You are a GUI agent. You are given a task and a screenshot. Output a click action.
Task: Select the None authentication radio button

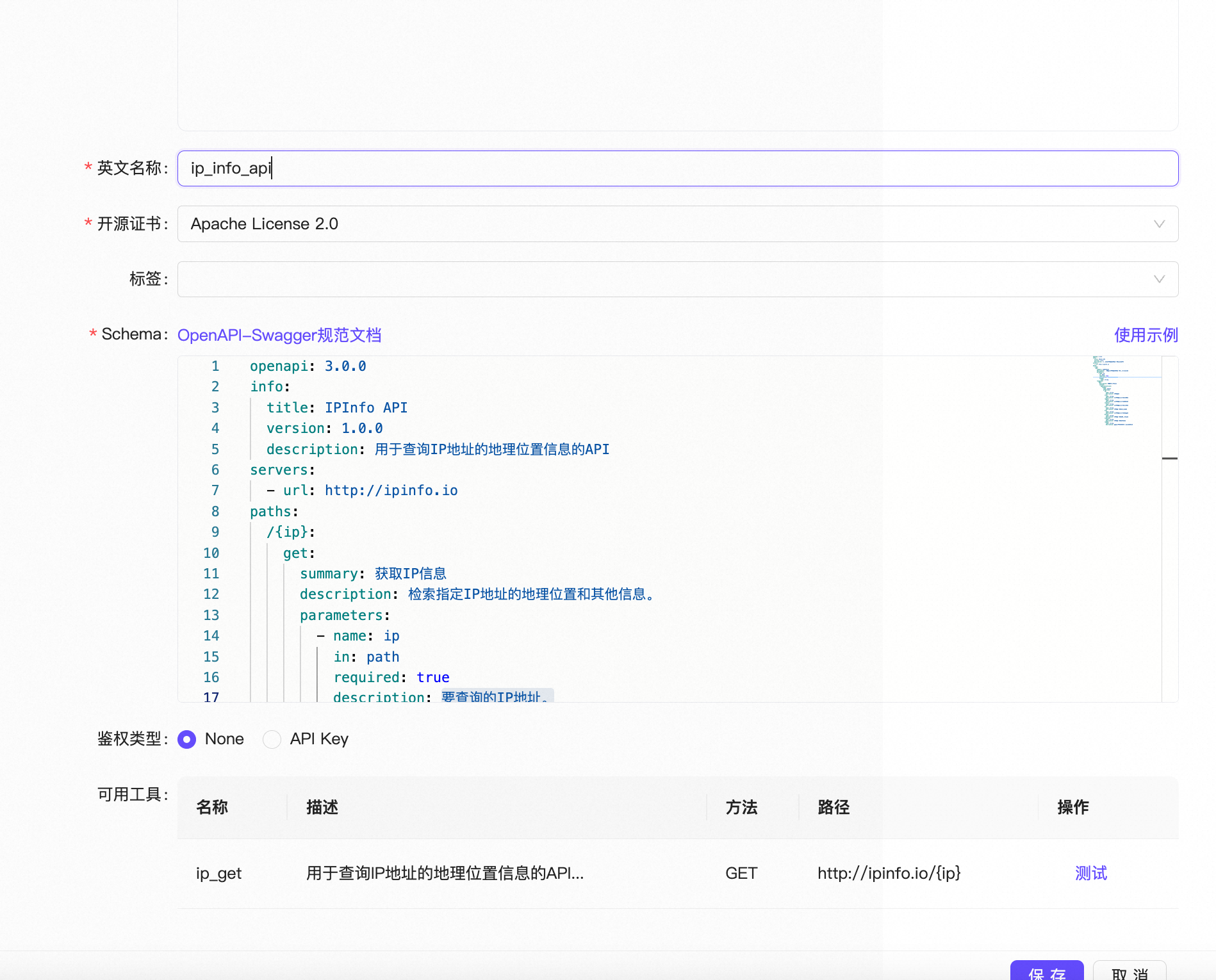(186, 739)
